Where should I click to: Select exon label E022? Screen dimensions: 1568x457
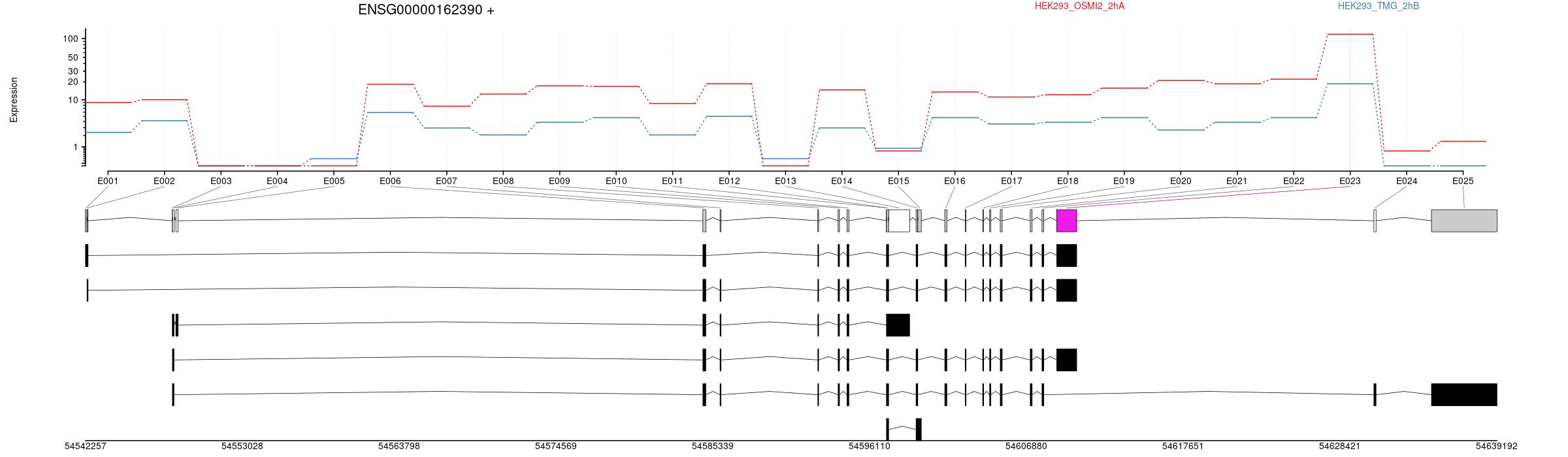coord(1294,181)
